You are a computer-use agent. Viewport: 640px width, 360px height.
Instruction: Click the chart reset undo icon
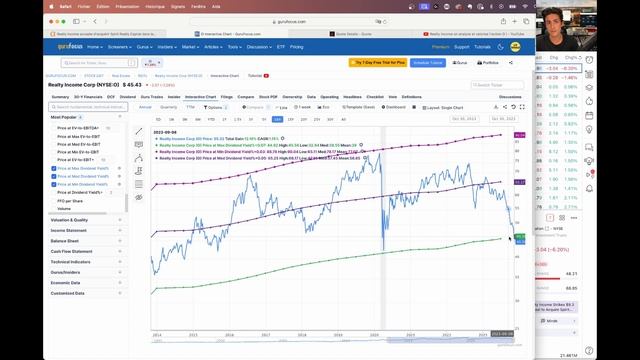point(513,107)
